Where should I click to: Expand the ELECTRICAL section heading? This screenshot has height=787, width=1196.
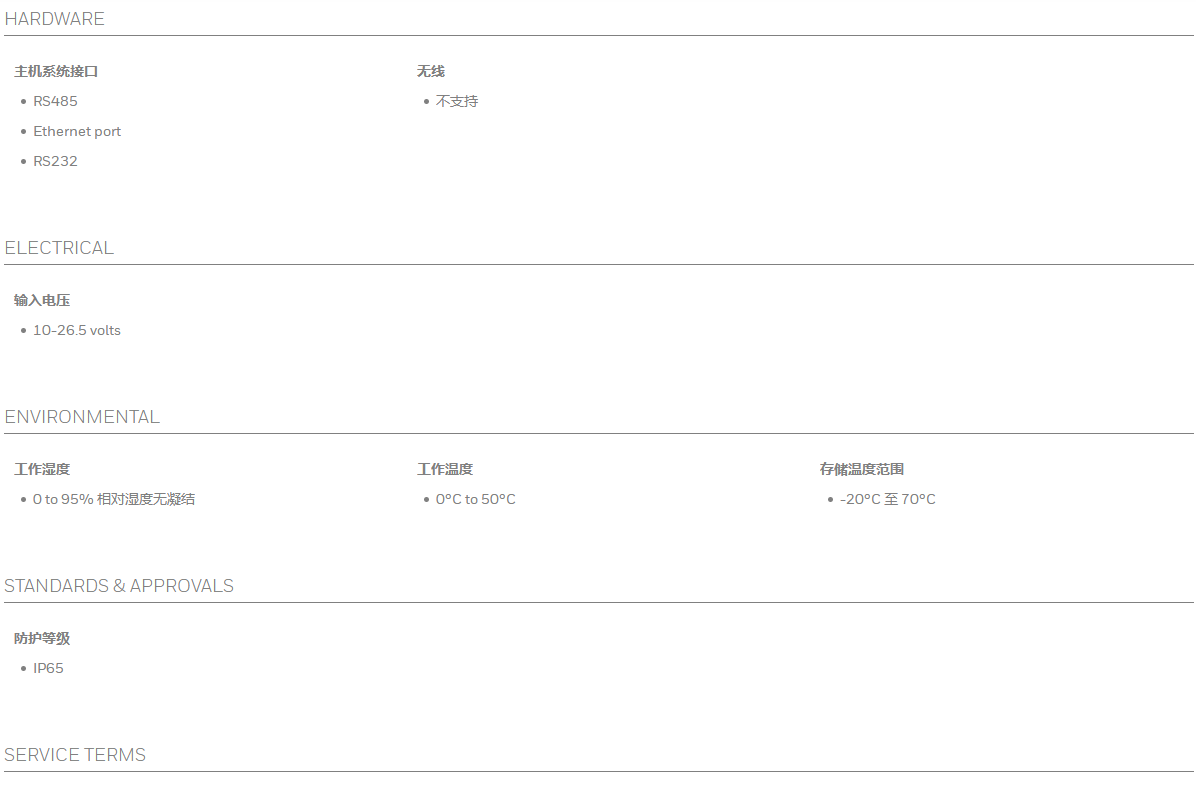pos(59,248)
